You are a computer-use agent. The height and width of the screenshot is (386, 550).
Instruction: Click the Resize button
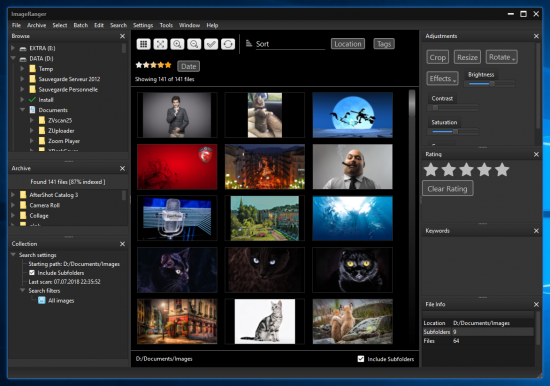coord(467,58)
